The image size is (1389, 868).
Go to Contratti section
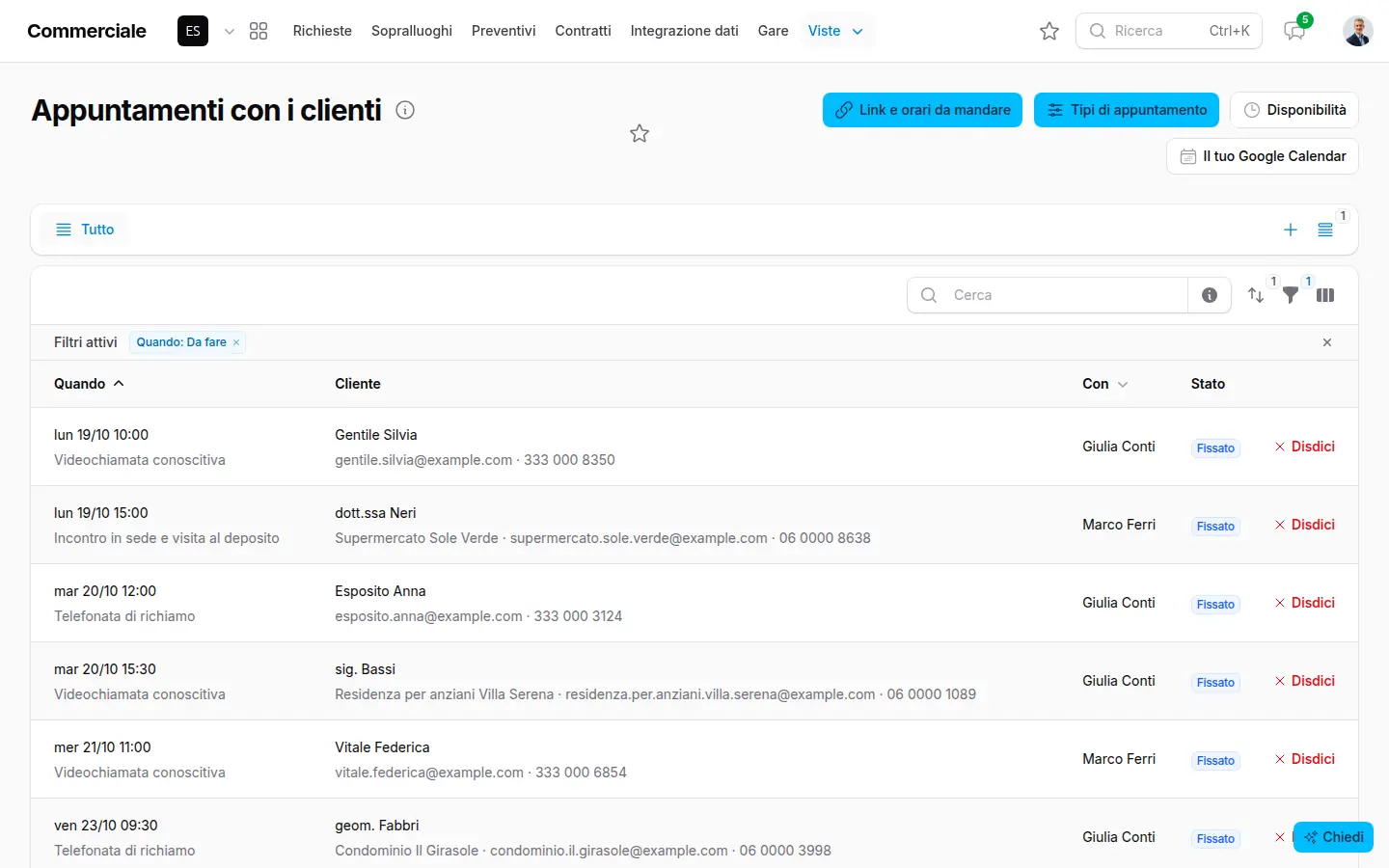[x=584, y=31]
